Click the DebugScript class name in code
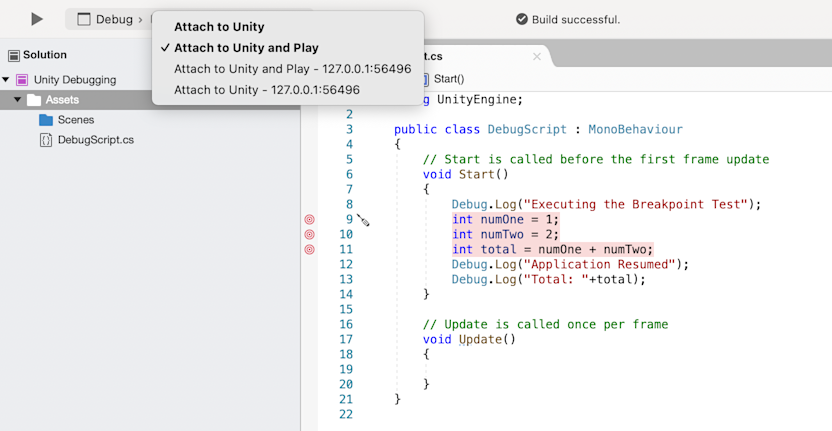The width and height of the screenshot is (832, 431). [527, 130]
